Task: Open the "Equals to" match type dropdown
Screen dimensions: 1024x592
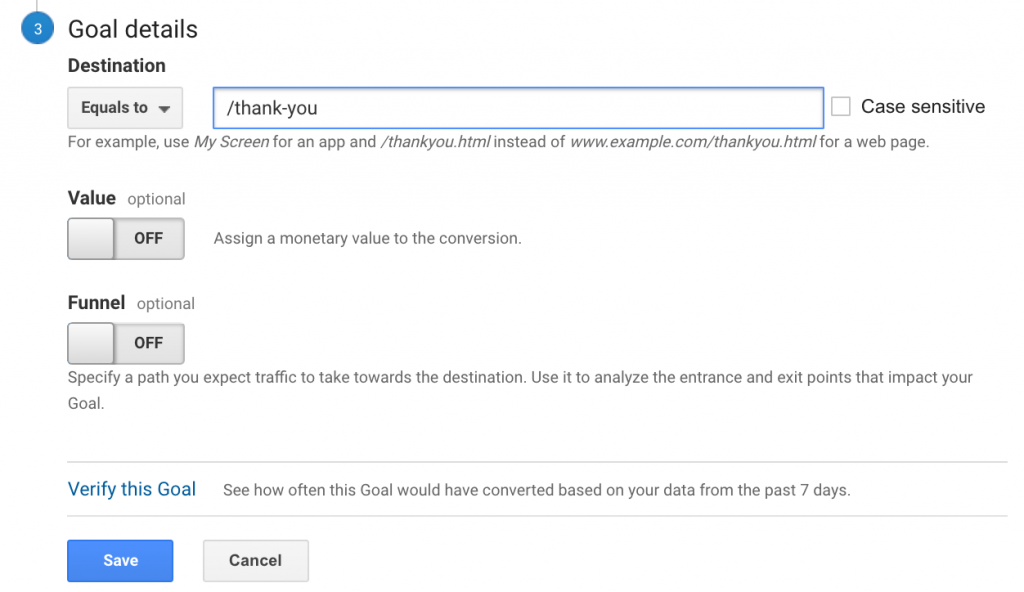Action: (125, 108)
